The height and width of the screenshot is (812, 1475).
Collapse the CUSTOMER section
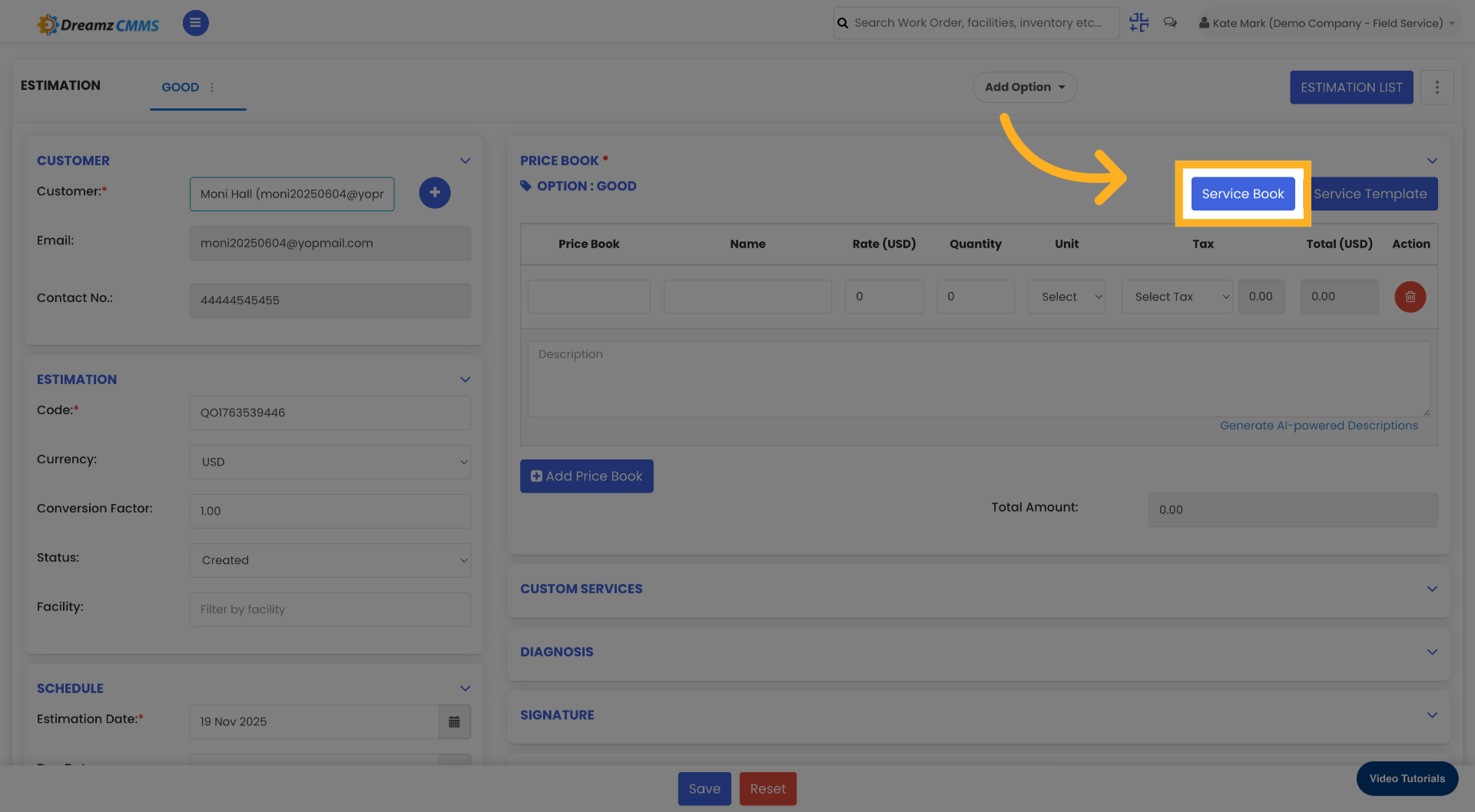click(x=465, y=161)
